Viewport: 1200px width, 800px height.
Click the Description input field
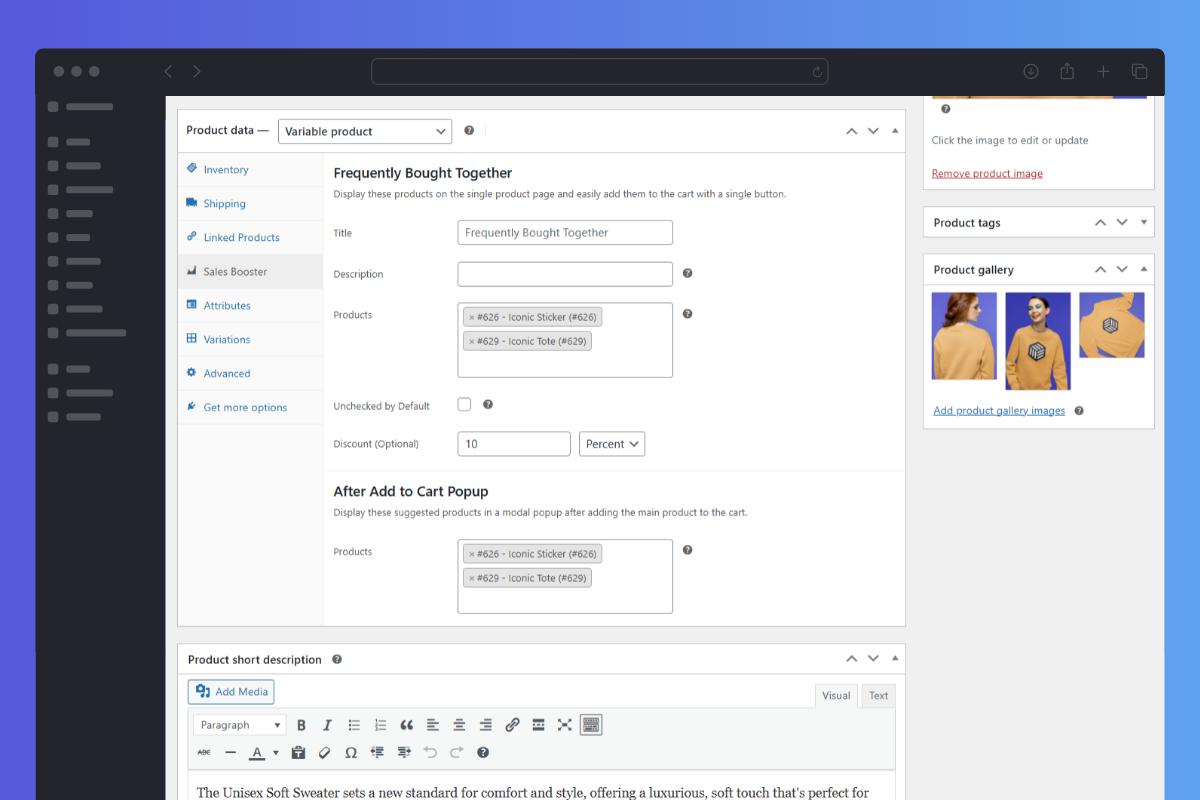pyautogui.click(x=565, y=274)
